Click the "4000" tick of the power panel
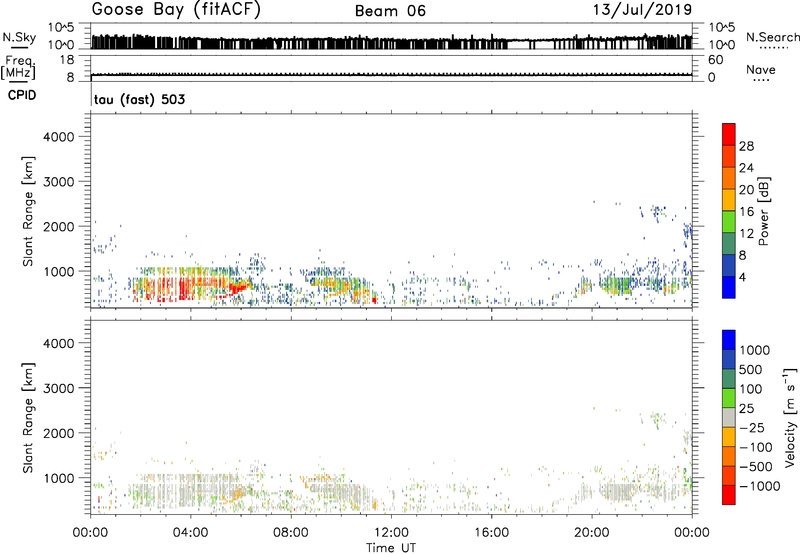Image resolution: width=800 pixels, height=554 pixels. (59, 137)
